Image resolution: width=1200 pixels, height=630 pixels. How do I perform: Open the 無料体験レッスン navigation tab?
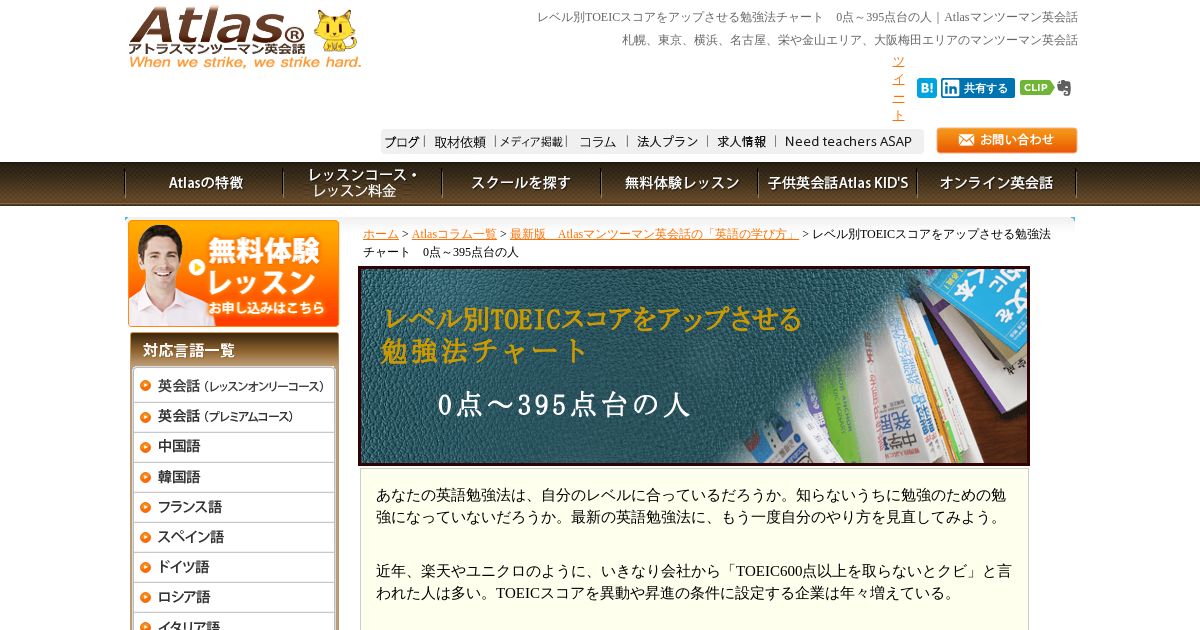coord(680,183)
